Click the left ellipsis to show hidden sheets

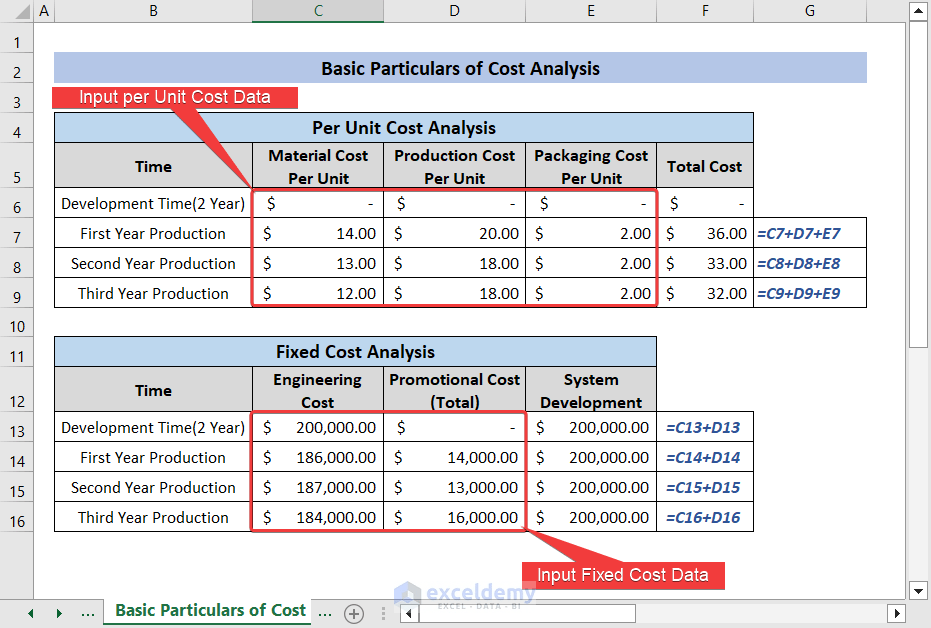pyautogui.click(x=88, y=613)
